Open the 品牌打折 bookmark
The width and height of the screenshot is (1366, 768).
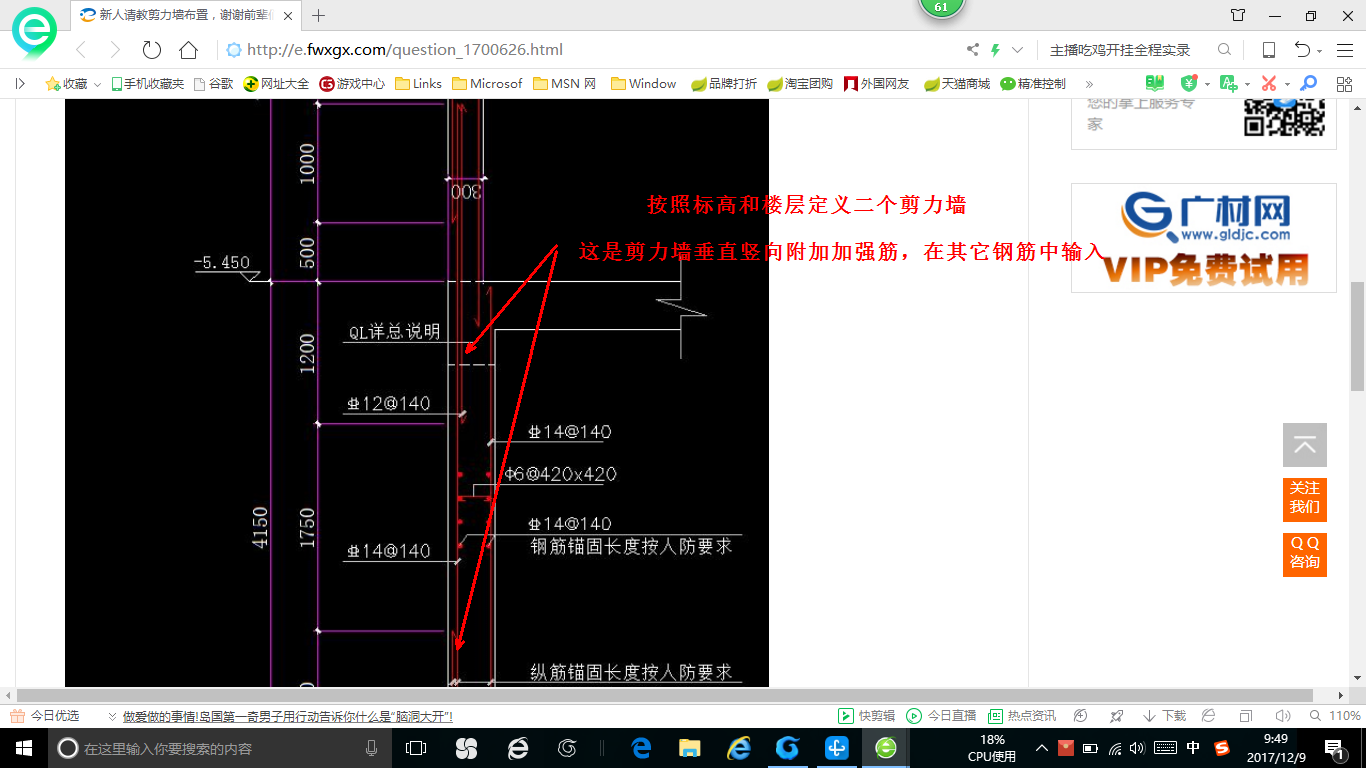click(724, 84)
